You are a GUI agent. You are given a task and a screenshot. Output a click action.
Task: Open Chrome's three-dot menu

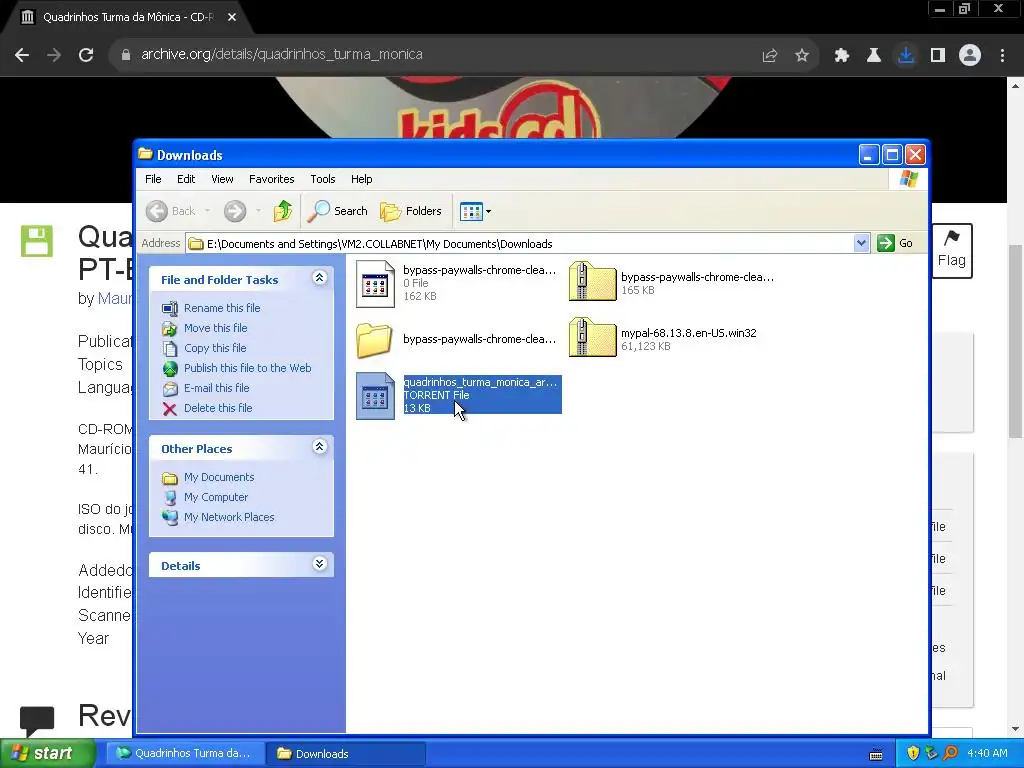tap(1002, 56)
